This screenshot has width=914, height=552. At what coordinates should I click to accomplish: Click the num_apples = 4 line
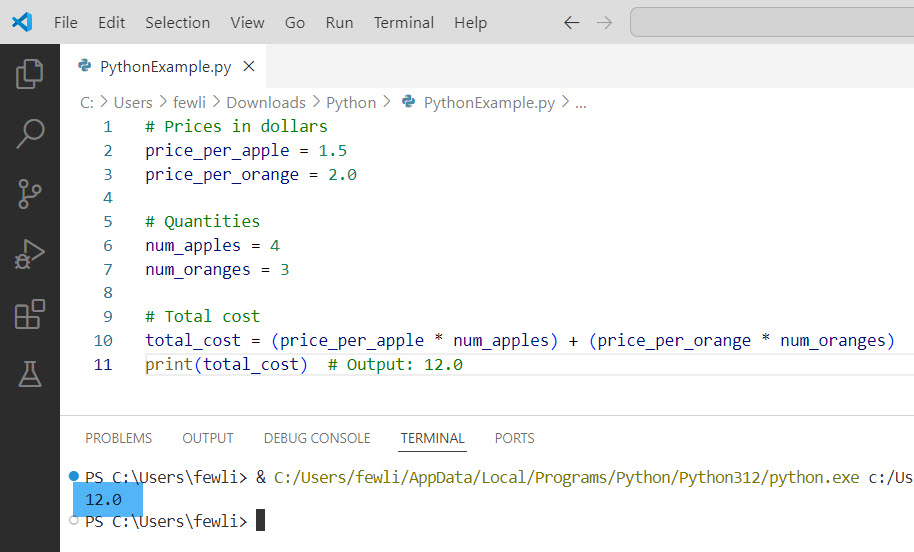coord(212,245)
